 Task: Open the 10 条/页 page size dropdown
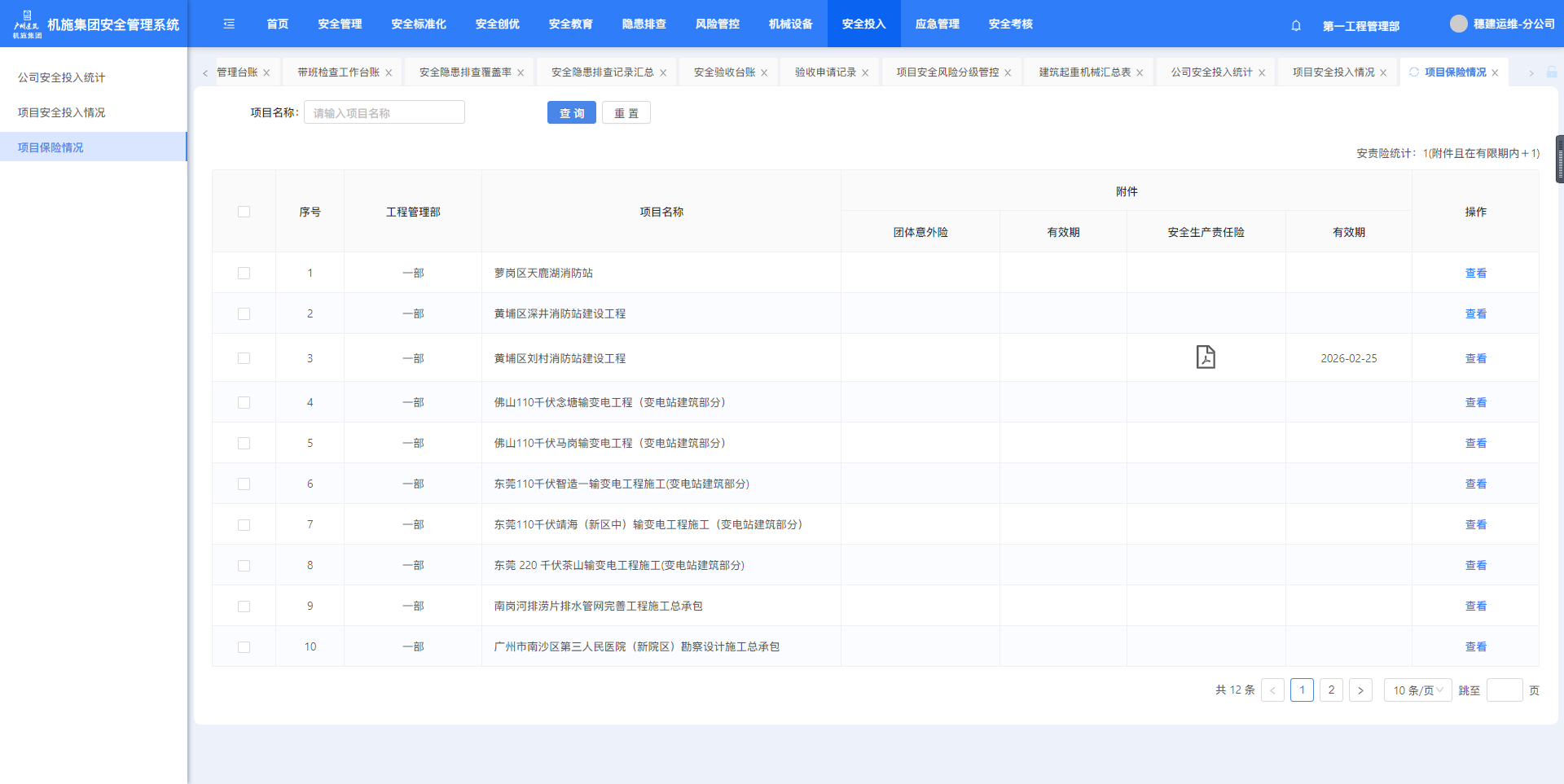1417,690
